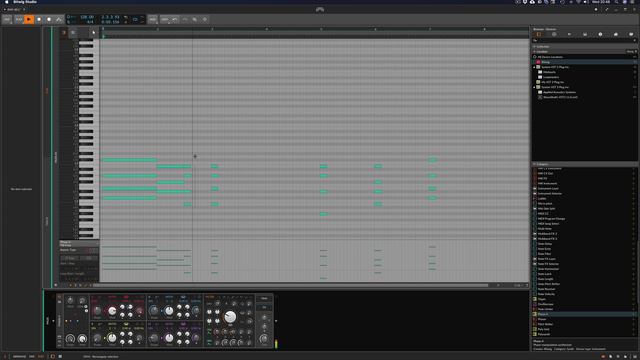
Task: Open the Samples tab icon in the browser
Action: click(x=585, y=34)
